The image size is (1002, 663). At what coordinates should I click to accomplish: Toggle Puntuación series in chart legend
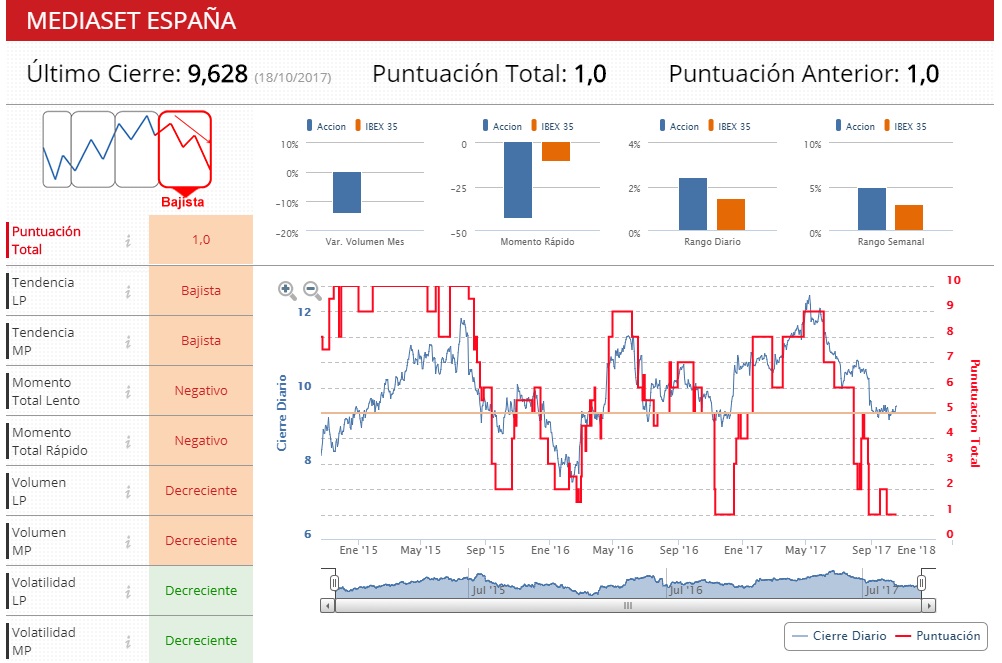click(938, 636)
